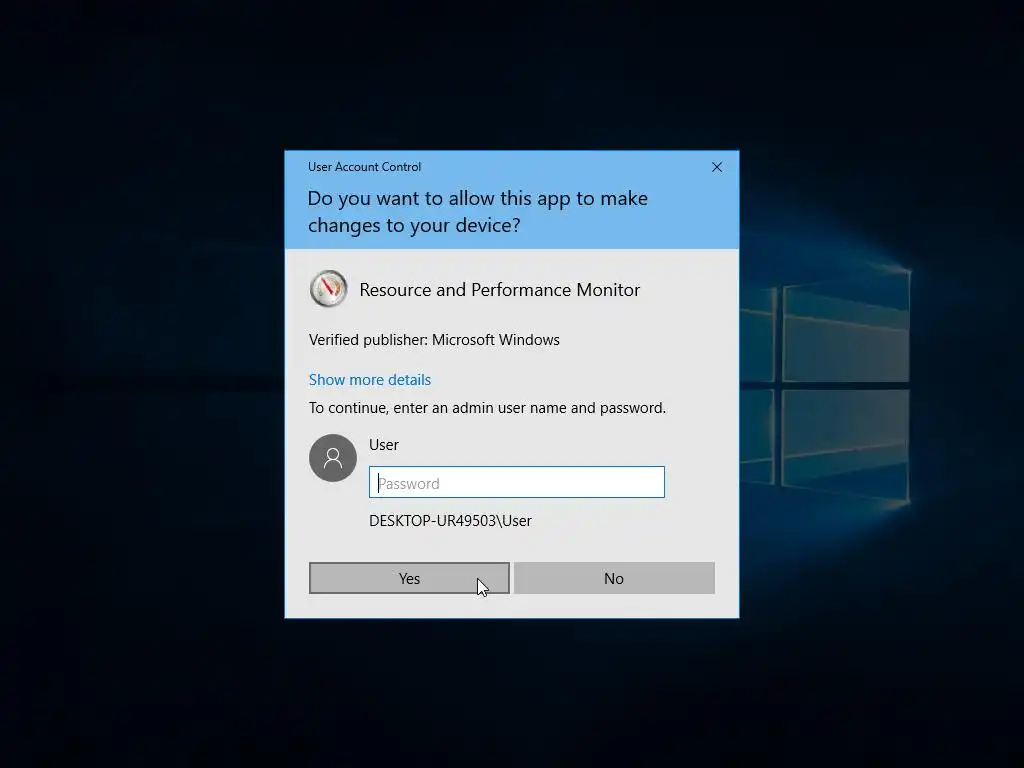Open the Show more details link
Viewport: 1024px width, 768px height.
pos(370,379)
